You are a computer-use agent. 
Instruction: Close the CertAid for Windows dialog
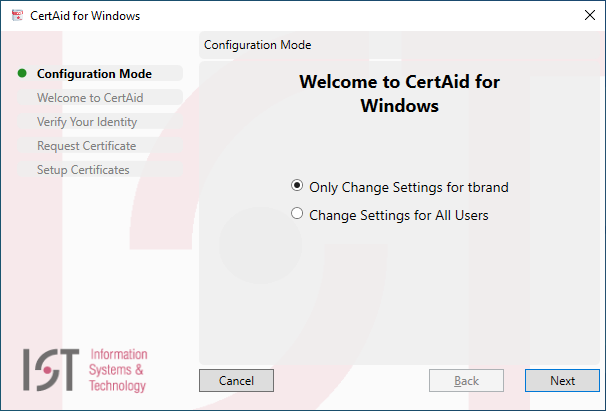[x=590, y=15]
